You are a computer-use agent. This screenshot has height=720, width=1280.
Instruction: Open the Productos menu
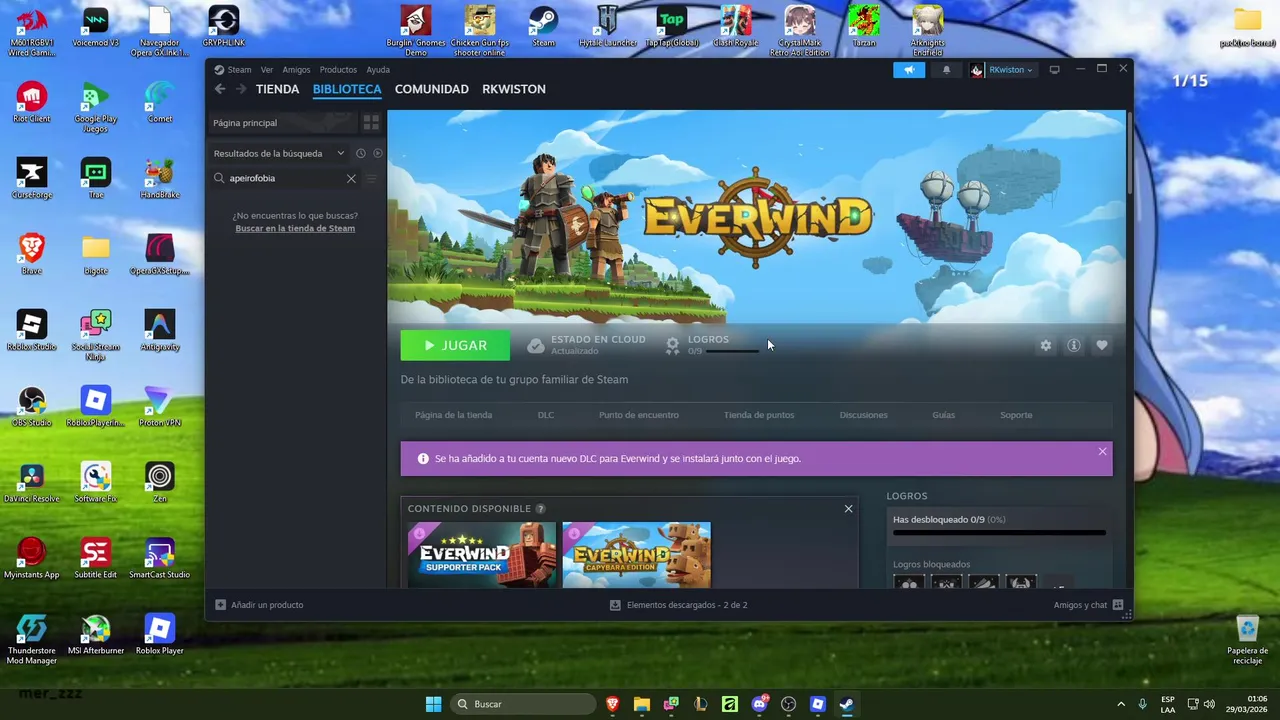point(338,70)
